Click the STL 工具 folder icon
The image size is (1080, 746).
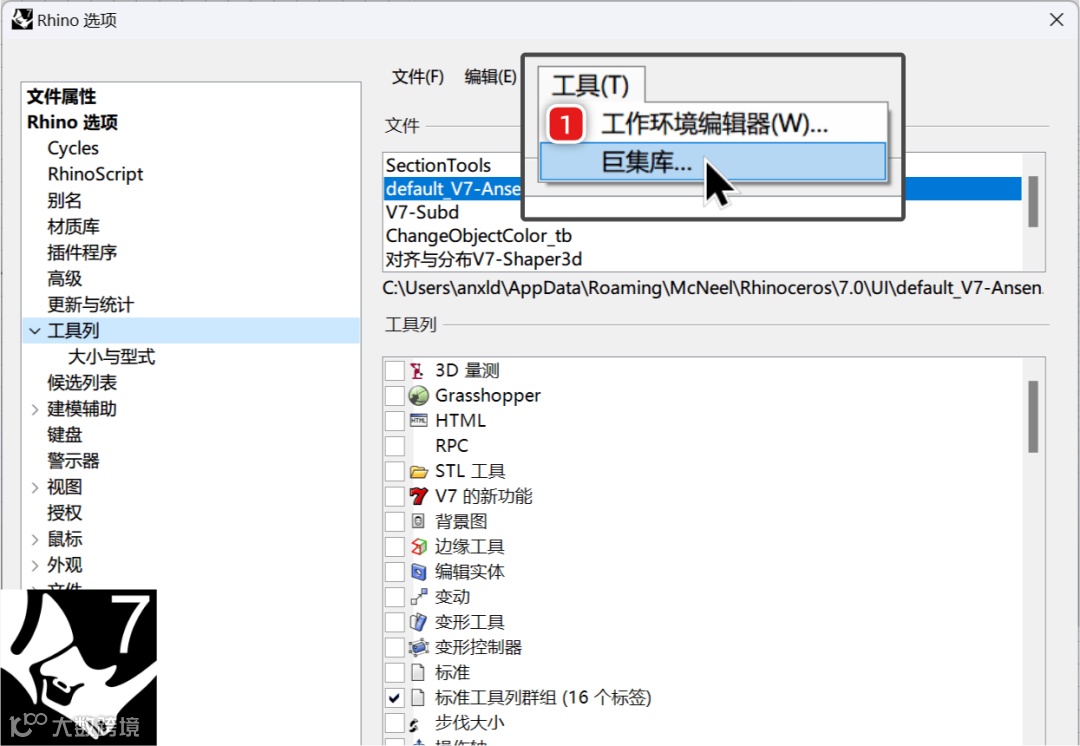tap(418, 472)
